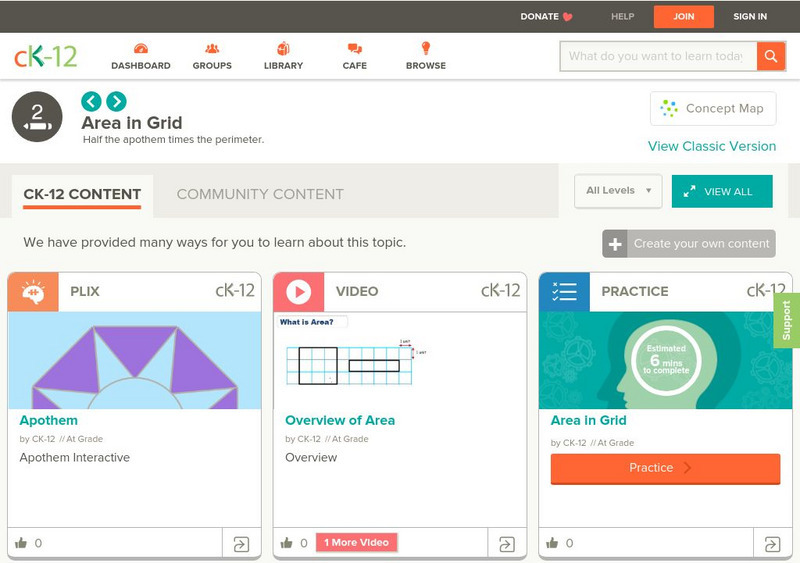The width and height of the screenshot is (800, 563).
Task: Go to next concept arrow
Action: (x=116, y=102)
